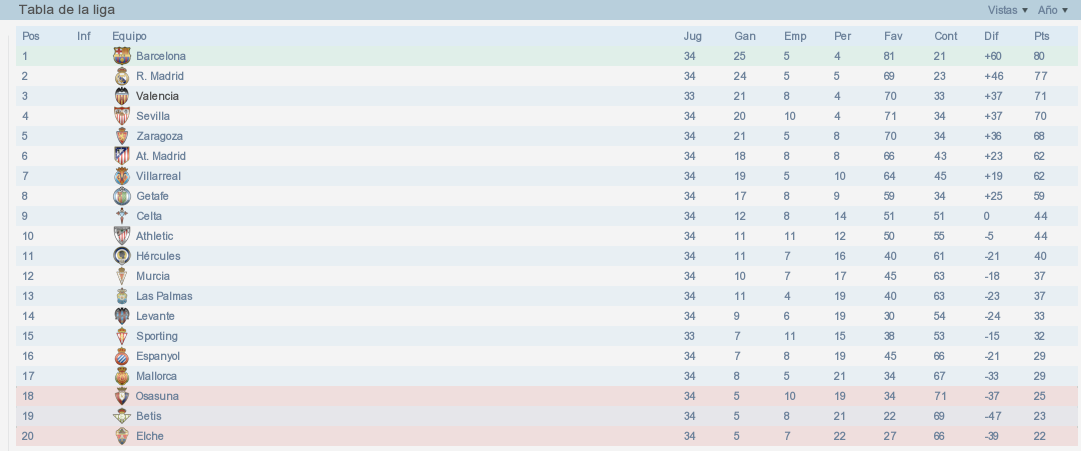Click the Barcelona club crest icon
The width and height of the screenshot is (1081, 451).
(x=122, y=56)
